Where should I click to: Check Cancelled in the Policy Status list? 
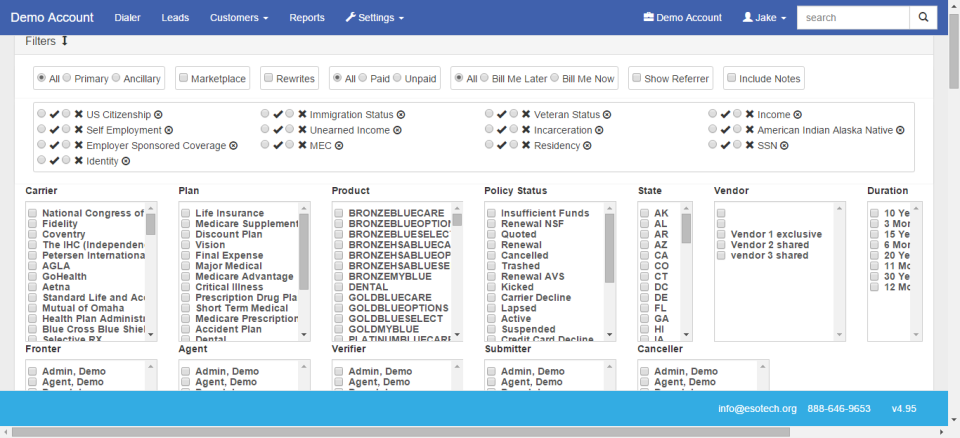491,255
